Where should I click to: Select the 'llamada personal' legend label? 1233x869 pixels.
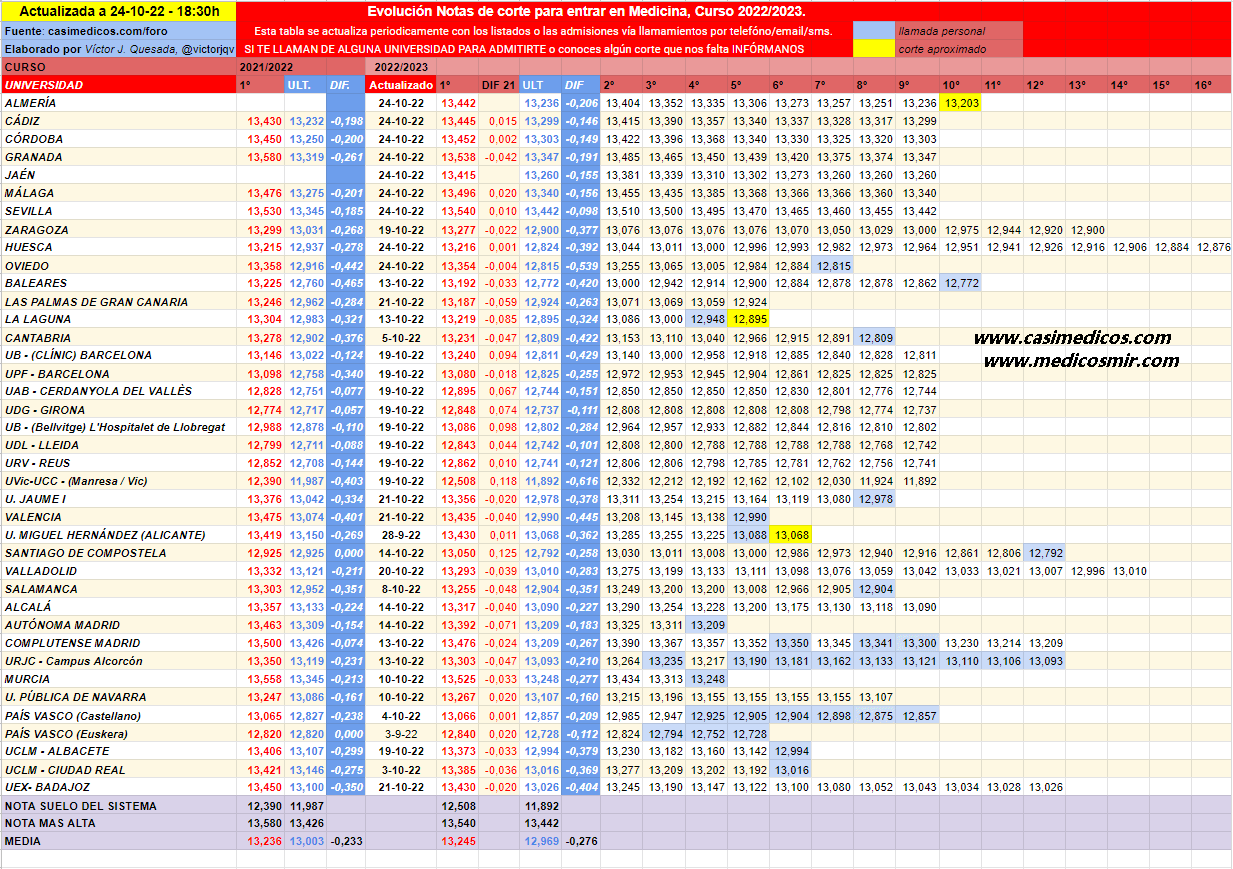(x=941, y=32)
